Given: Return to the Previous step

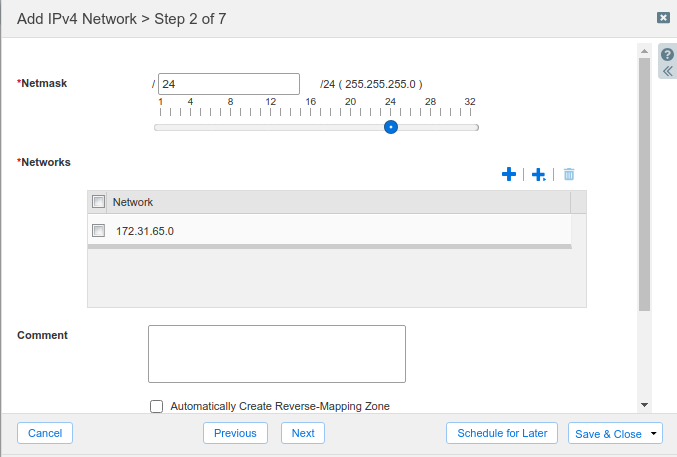Looking at the screenshot, I should tap(235, 433).
